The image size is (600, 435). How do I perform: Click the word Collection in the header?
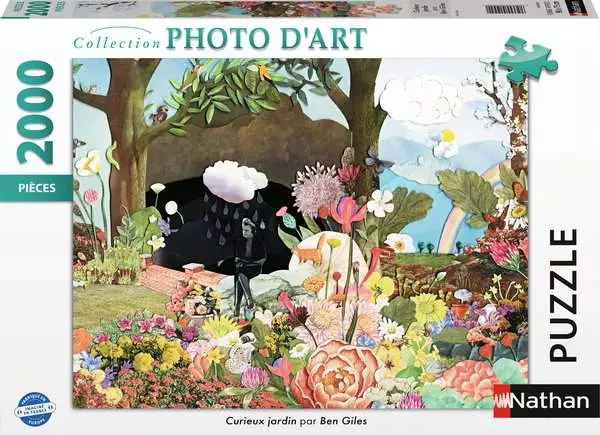115,43
